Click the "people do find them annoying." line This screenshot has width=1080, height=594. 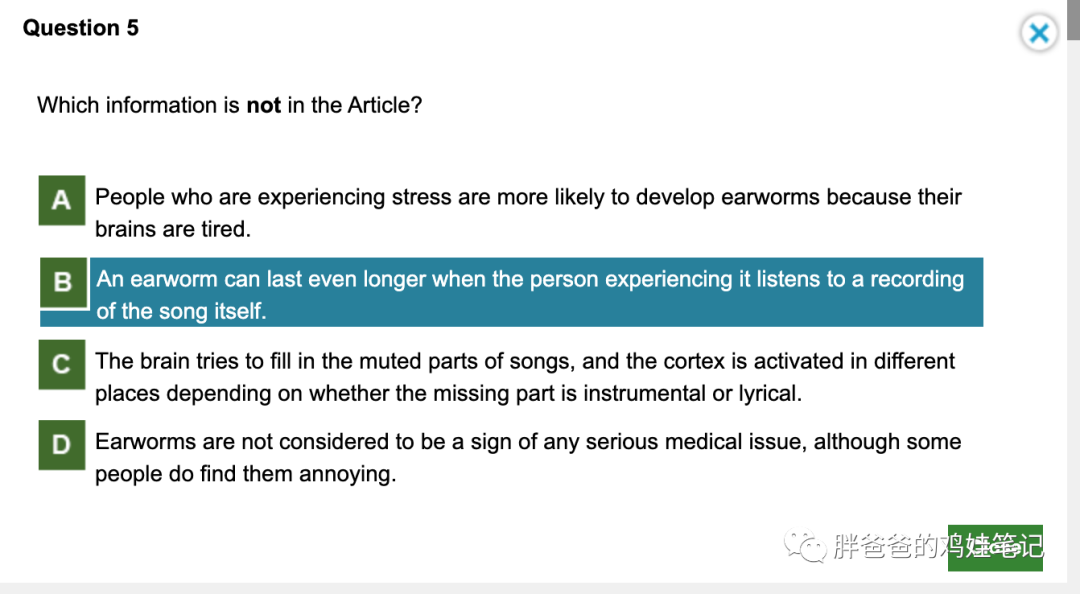(245, 474)
